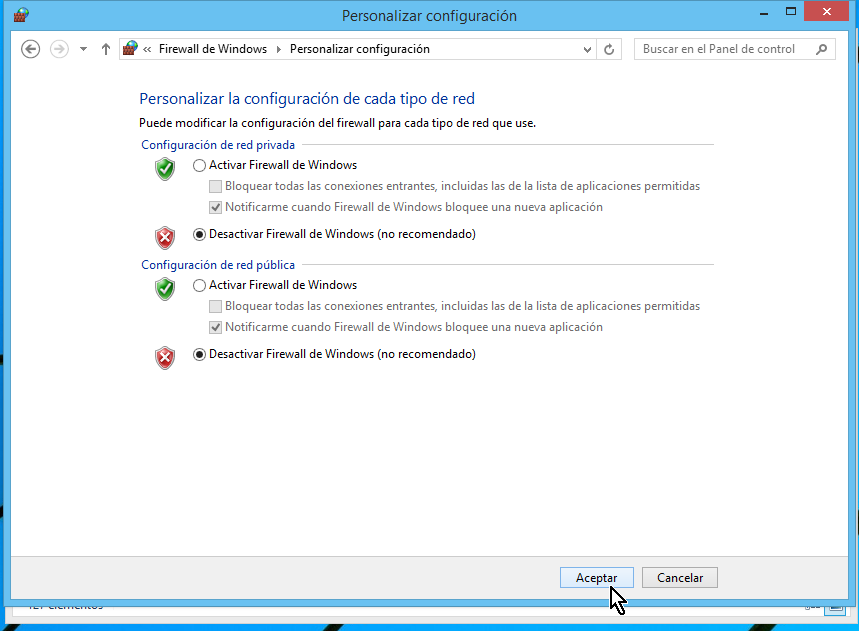Expand arrow after Firewall de Windows breadcrumb

tap(278, 49)
